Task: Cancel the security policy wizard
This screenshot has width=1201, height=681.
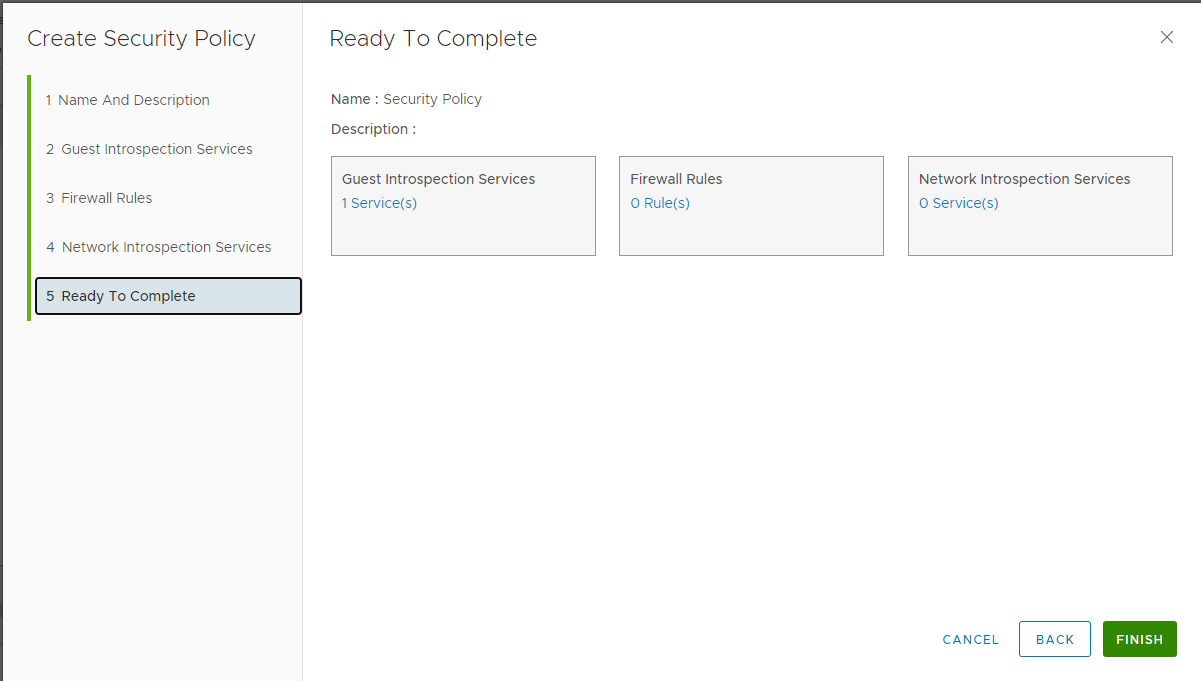Action: [970, 639]
